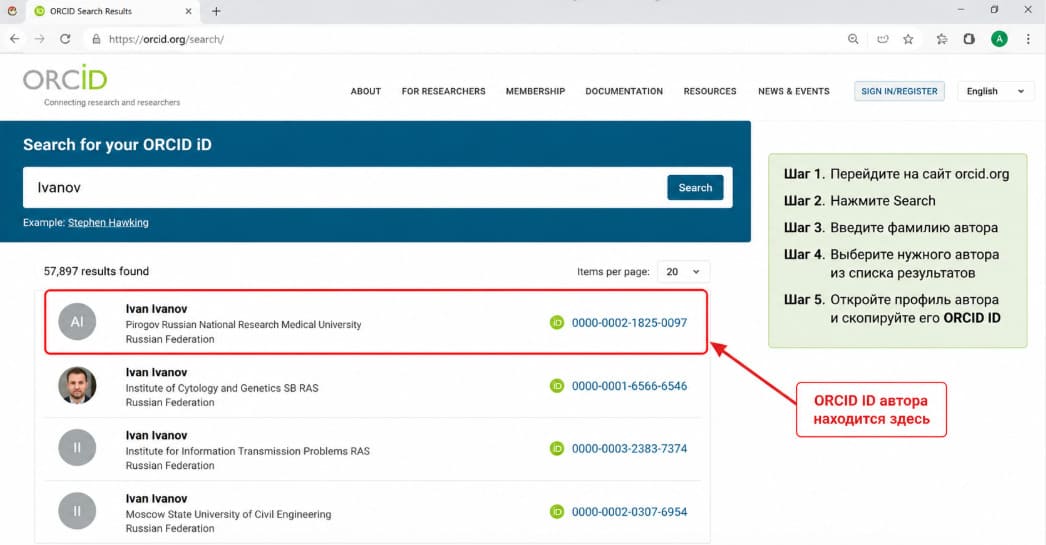Click Ivan Ivanov name at Institute of Cytology
This screenshot has width=1046, height=545.
[x=156, y=372]
